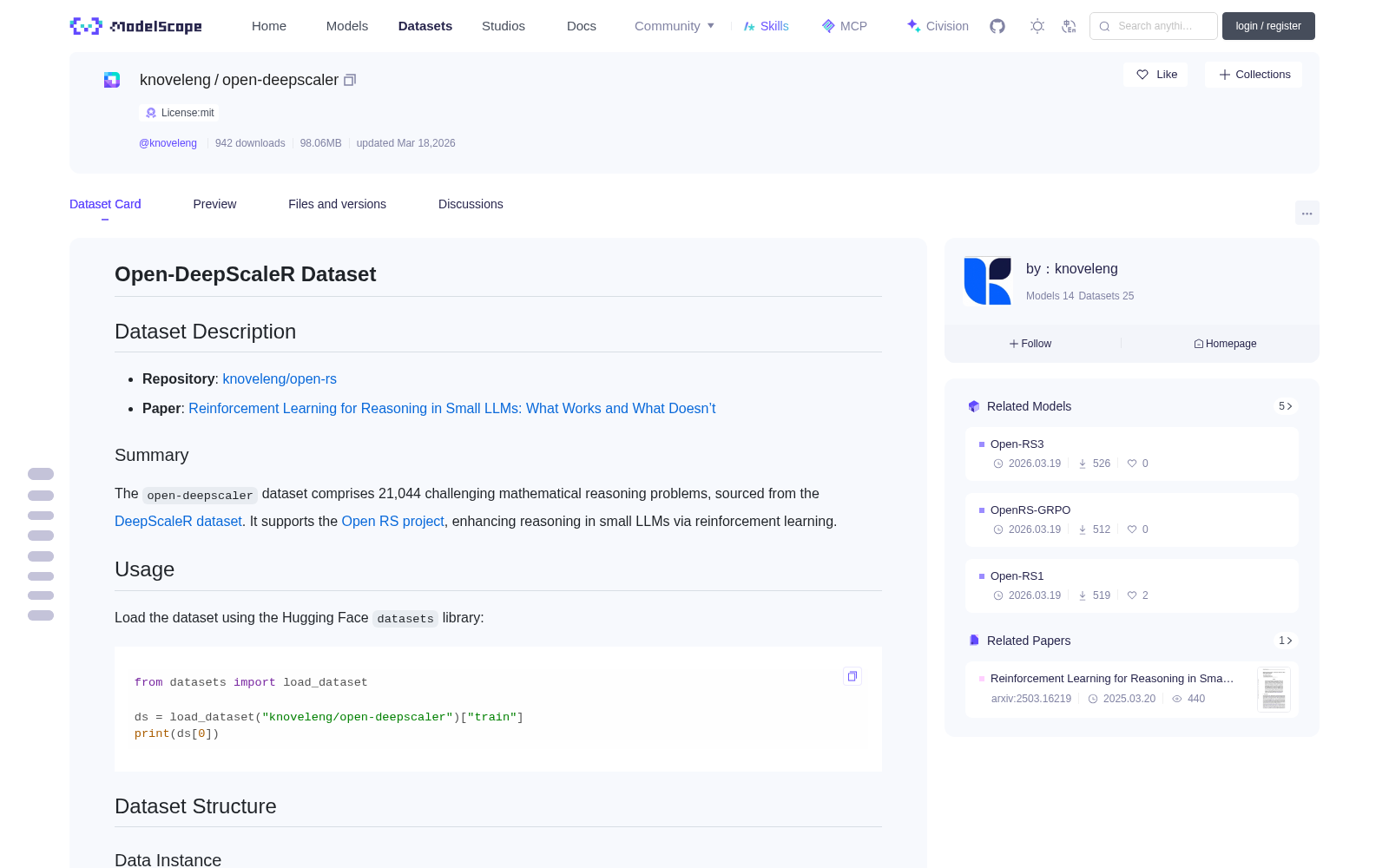The width and height of the screenshot is (1389, 868).
Task: Open the Reinforcement Learning paper link
Action: click(x=451, y=409)
